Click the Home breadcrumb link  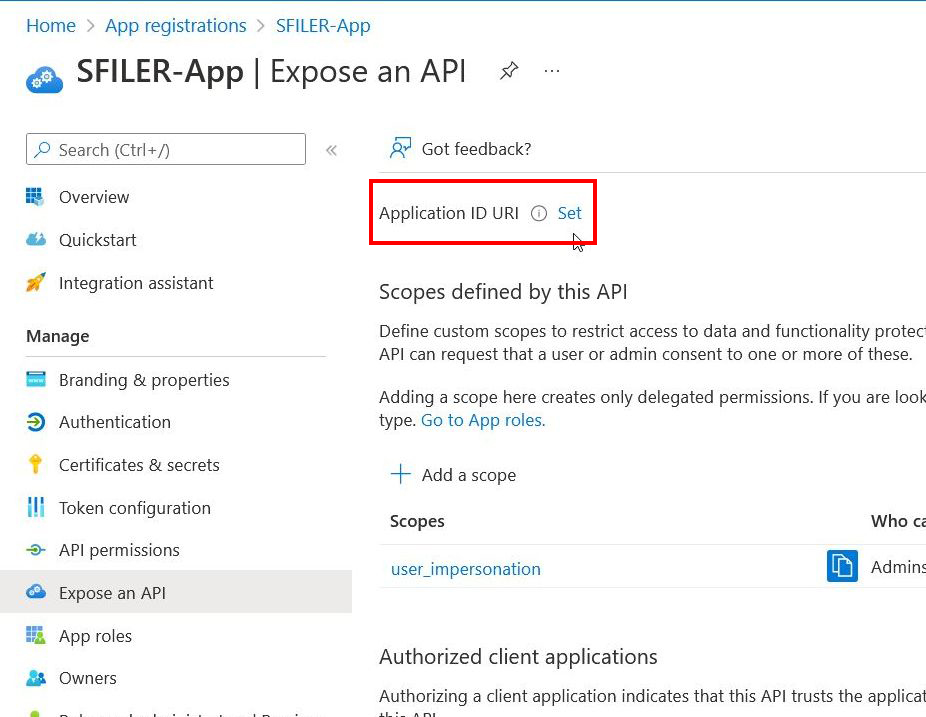click(51, 25)
